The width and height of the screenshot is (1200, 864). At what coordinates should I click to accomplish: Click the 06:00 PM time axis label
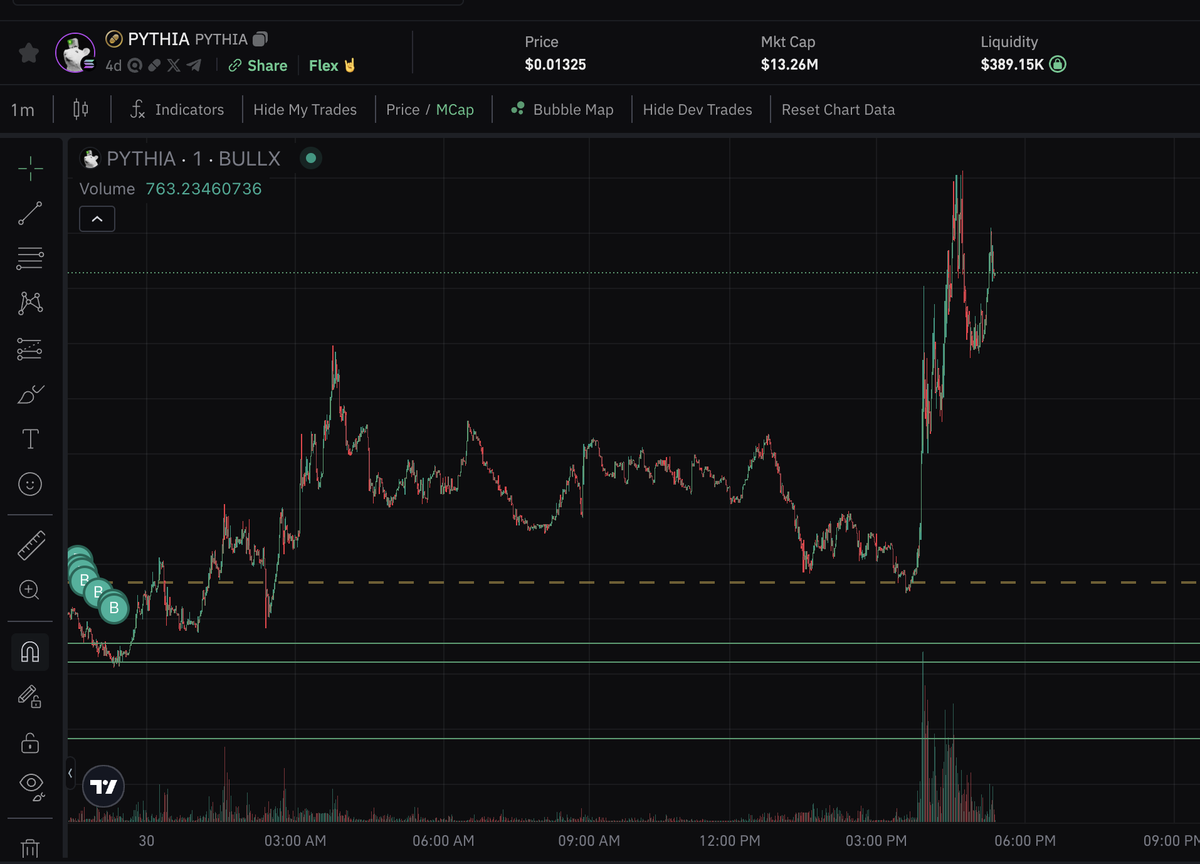(1025, 841)
